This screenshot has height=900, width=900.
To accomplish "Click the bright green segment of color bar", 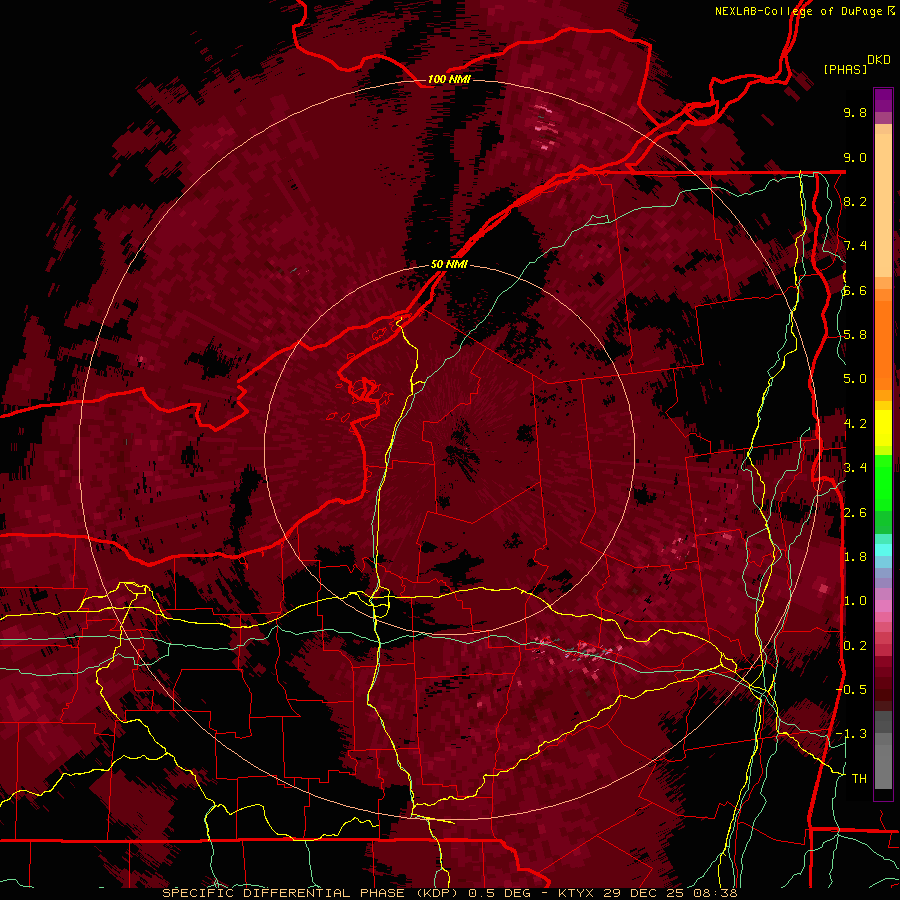I will (883, 481).
